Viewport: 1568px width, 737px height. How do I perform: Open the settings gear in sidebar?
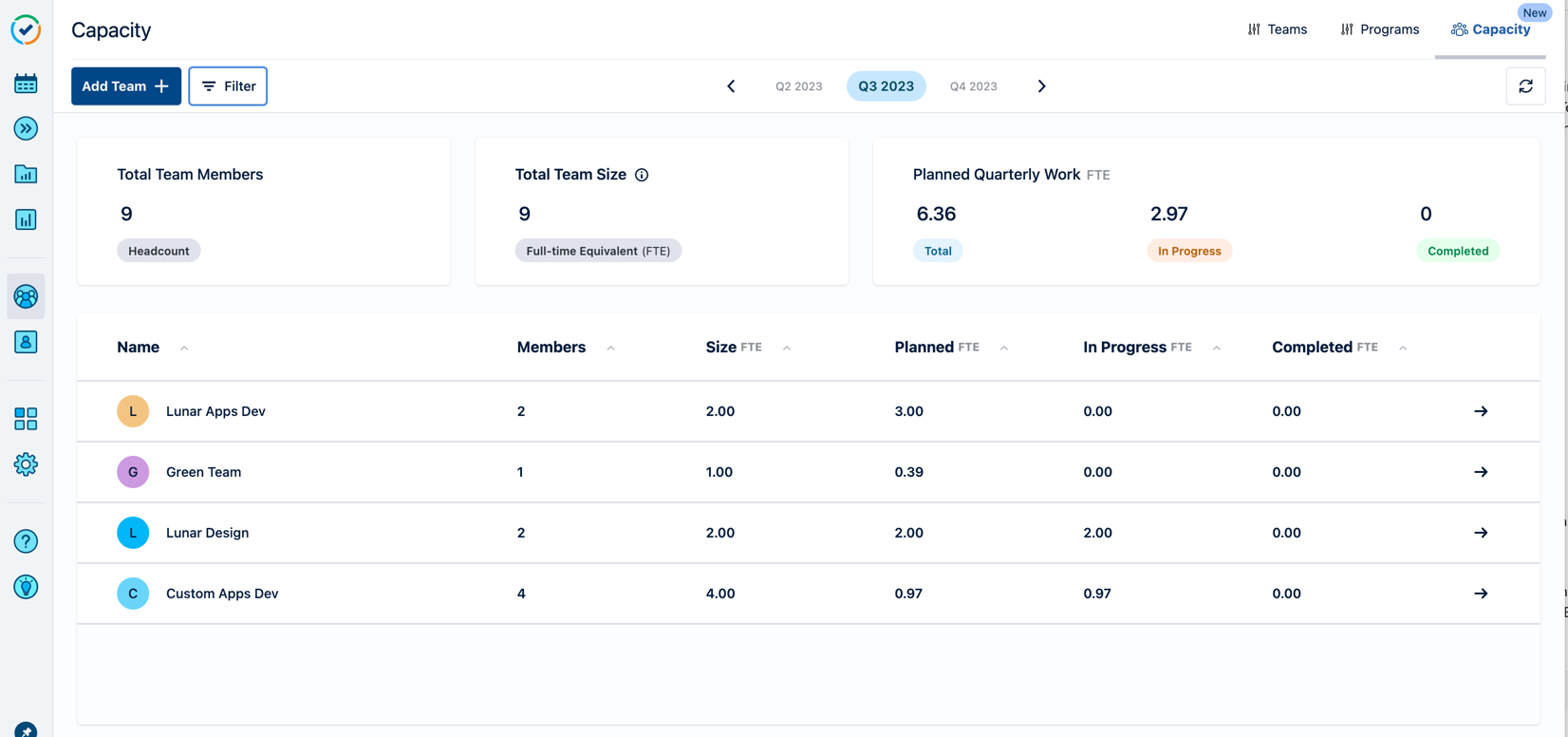pos(26,464)
